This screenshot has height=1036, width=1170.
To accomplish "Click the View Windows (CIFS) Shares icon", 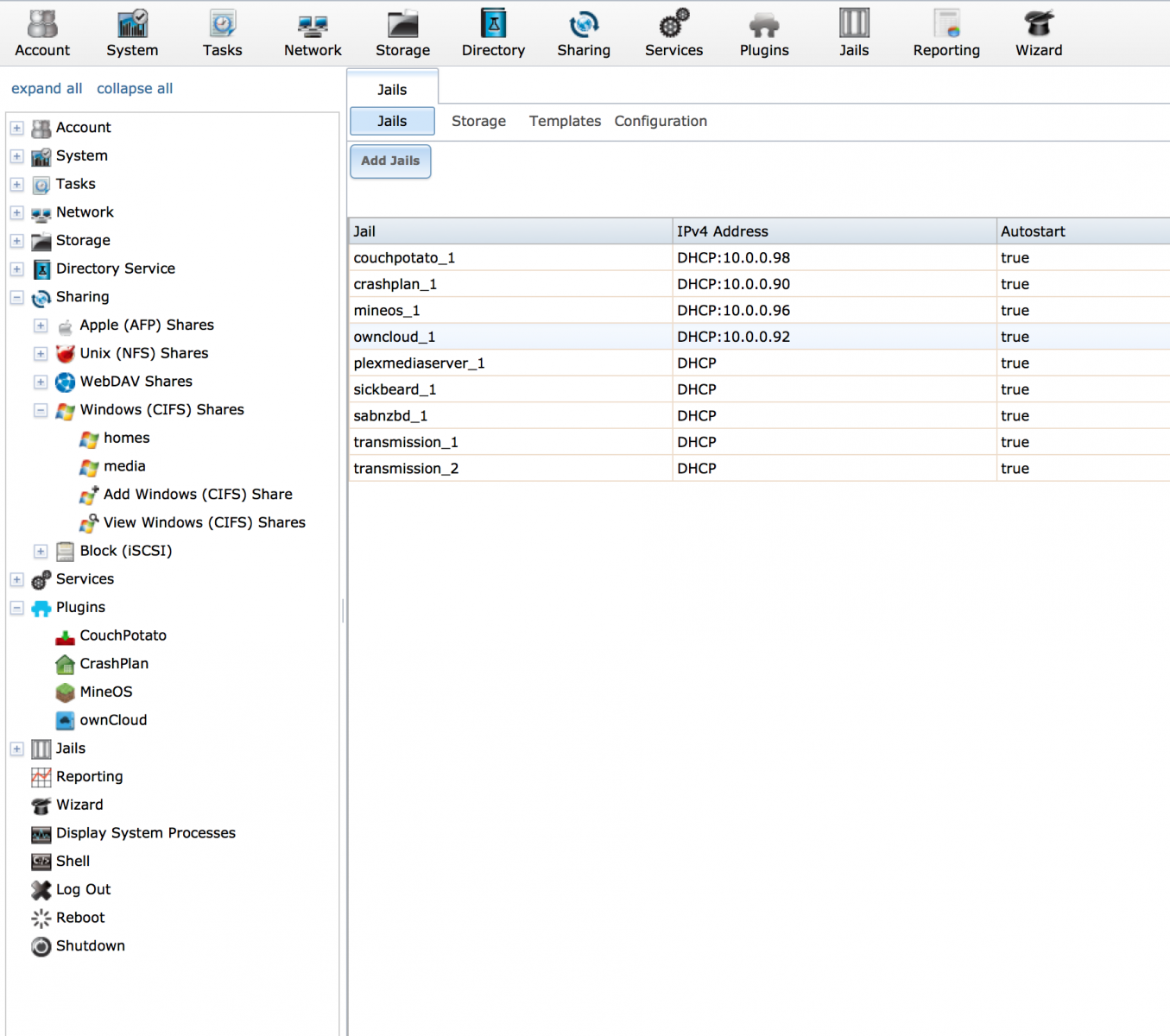I will pos(89,523).
